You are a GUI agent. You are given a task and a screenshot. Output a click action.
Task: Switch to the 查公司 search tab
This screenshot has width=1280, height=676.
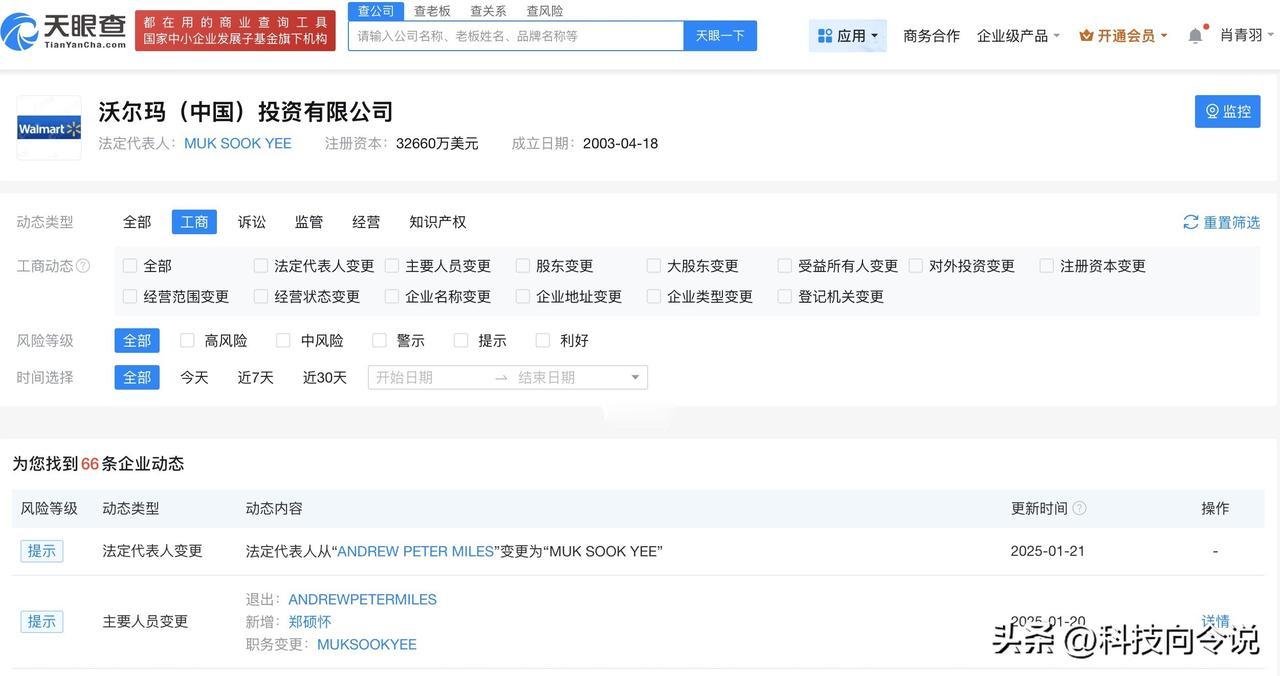coord(376,11)
